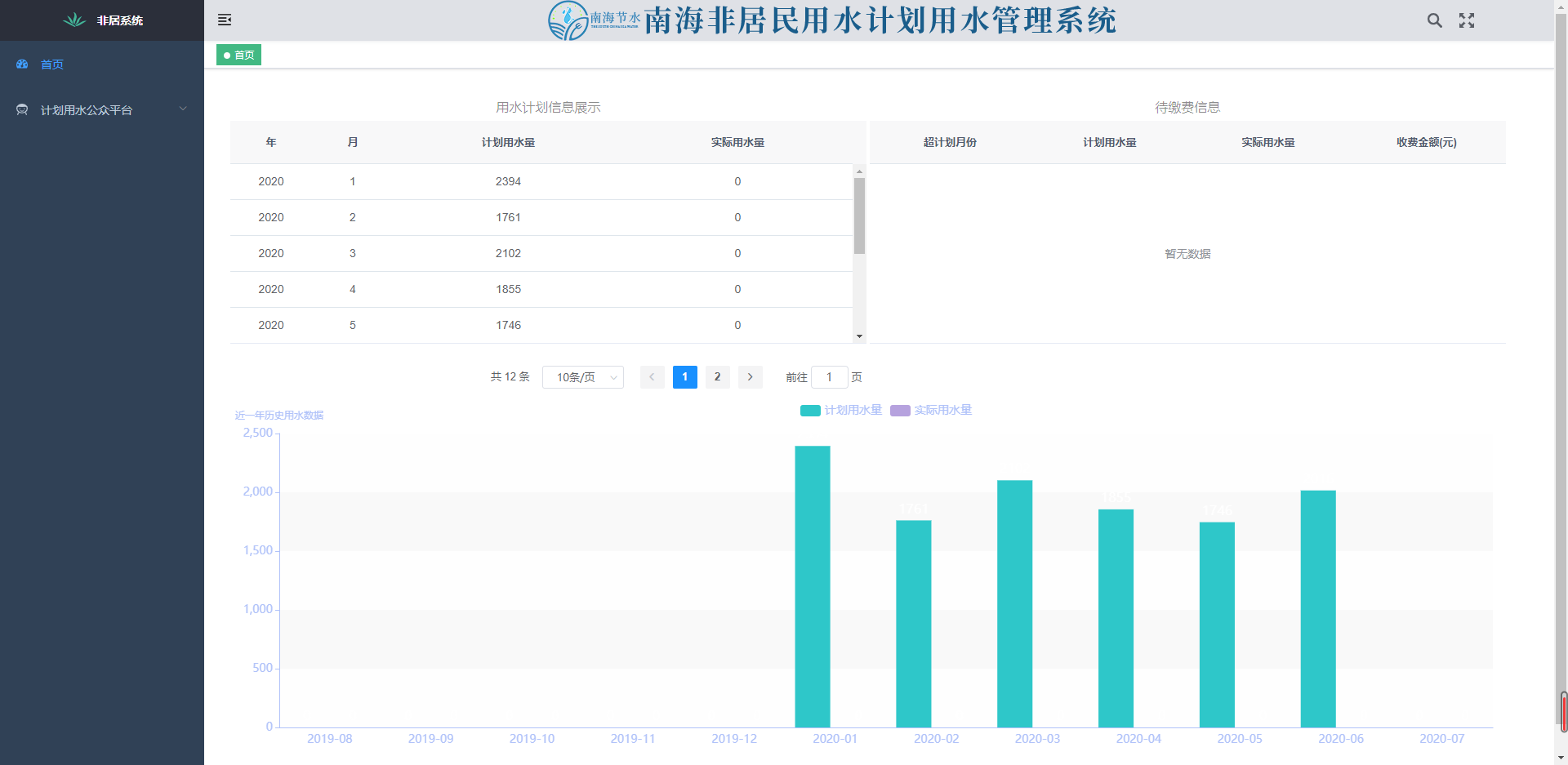Click current page number 1 button
The width and height of the screenshot is (1568, 765).
tap(684, 376)
